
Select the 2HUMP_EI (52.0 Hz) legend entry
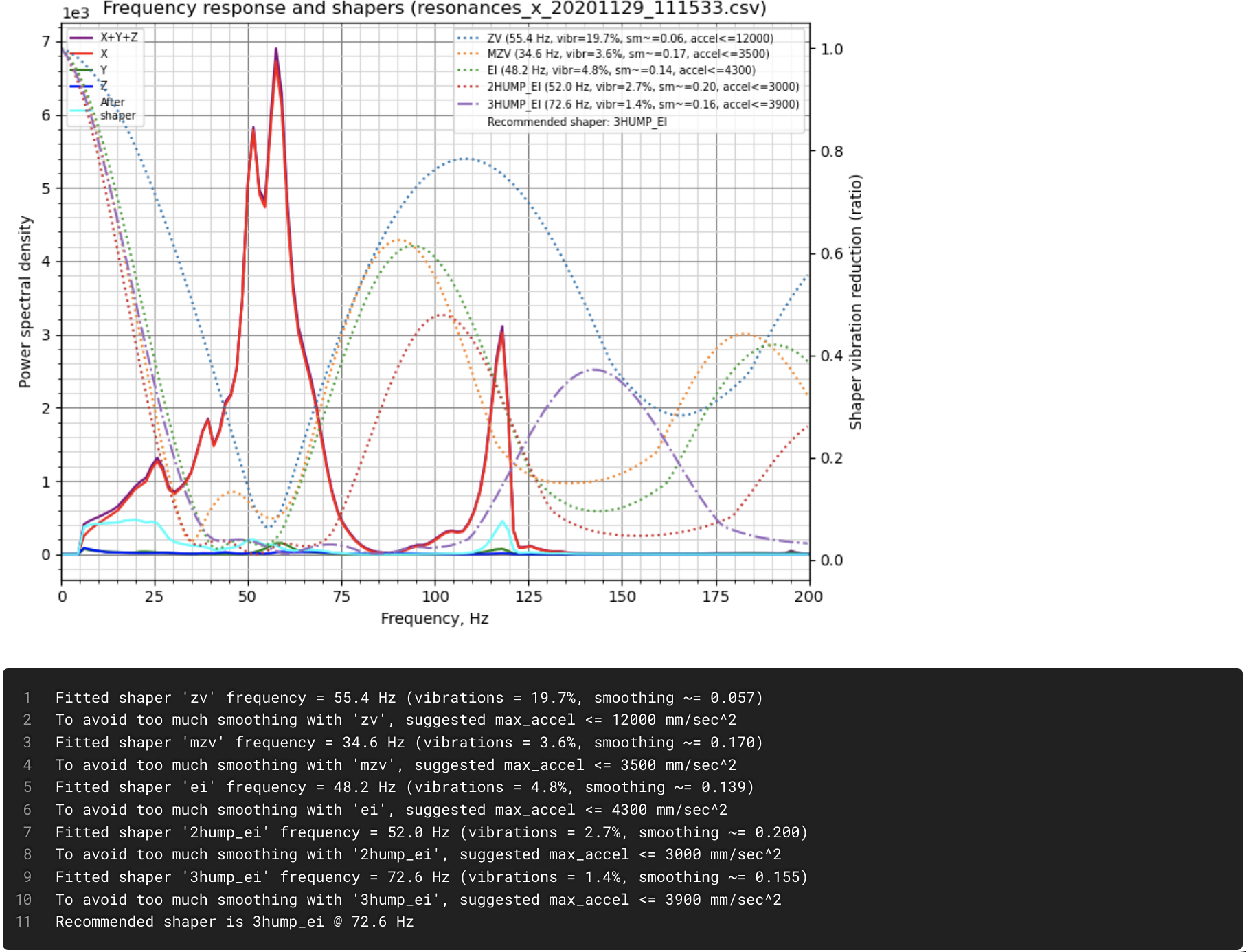(643, 87)
